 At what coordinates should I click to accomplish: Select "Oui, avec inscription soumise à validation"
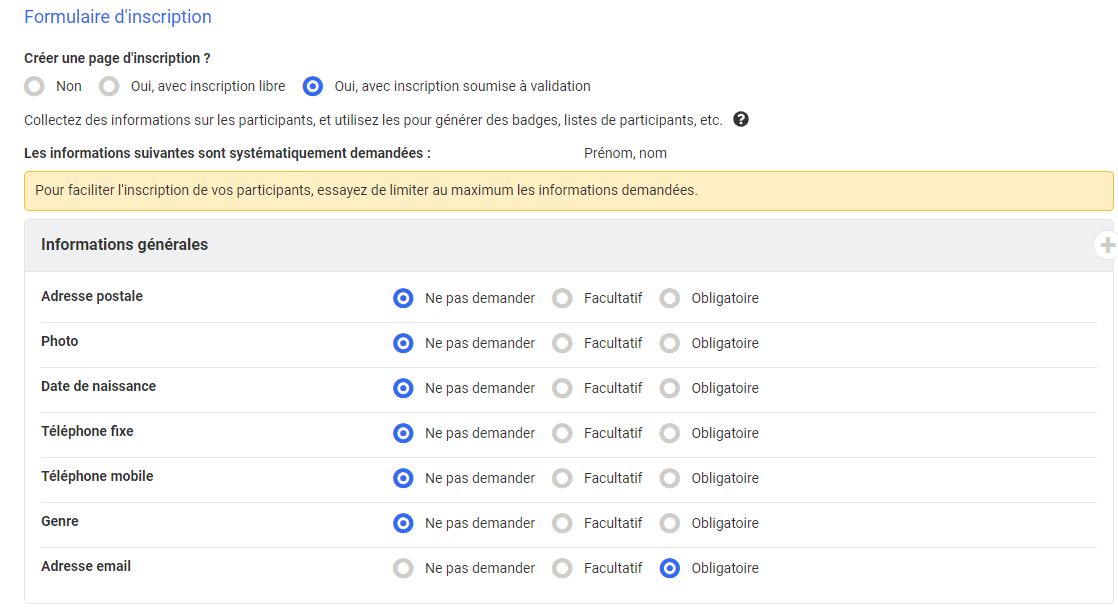pyautogui.click(x=313, y=86)
